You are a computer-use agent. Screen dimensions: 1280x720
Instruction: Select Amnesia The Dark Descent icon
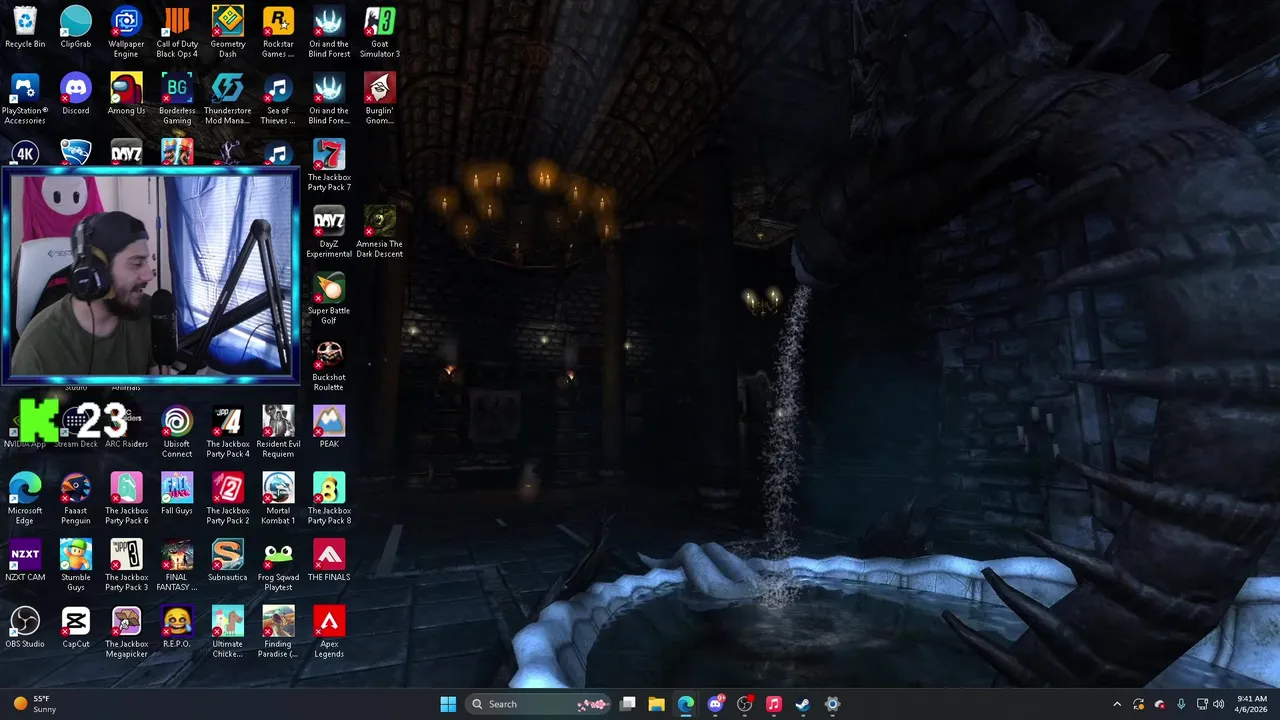pos(379,232)
